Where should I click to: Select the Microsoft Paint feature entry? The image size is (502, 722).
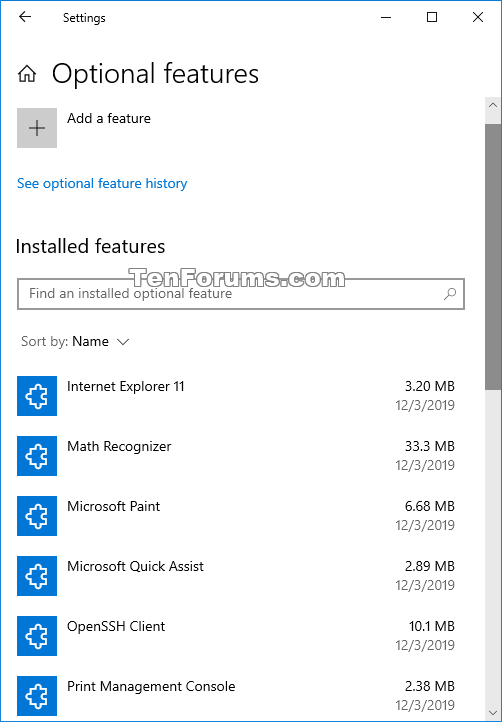point(236,516)
